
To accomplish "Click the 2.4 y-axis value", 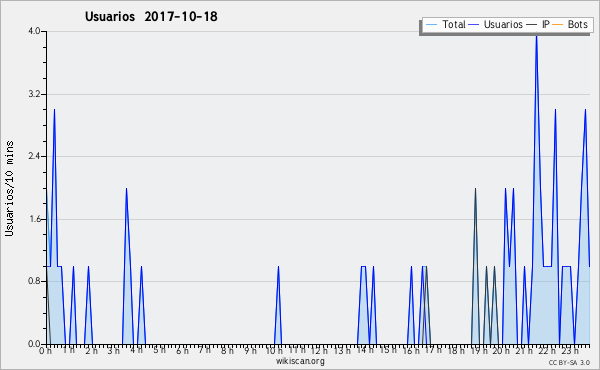I will point(34,156).
